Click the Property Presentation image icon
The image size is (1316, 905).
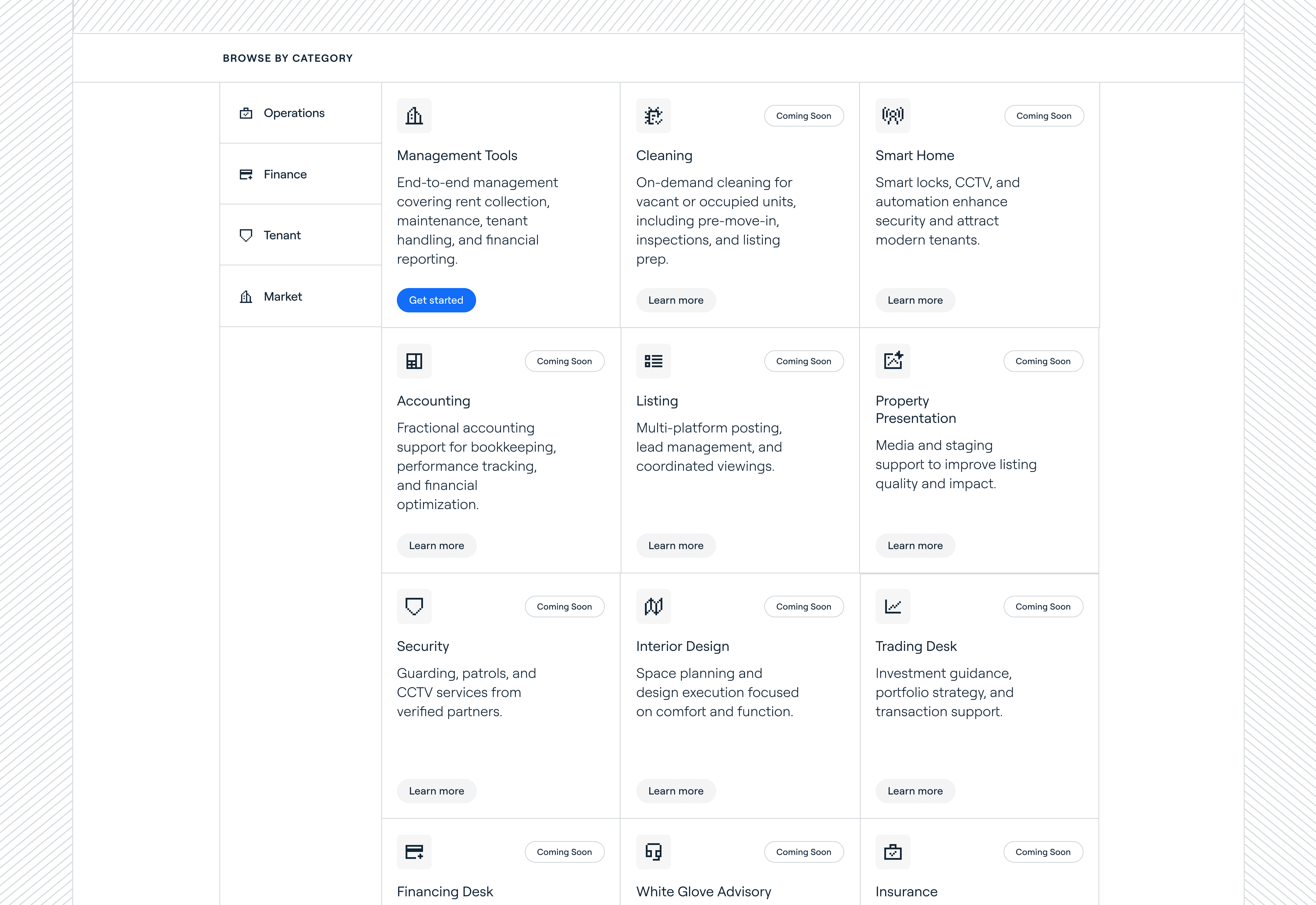click(892, 361)
